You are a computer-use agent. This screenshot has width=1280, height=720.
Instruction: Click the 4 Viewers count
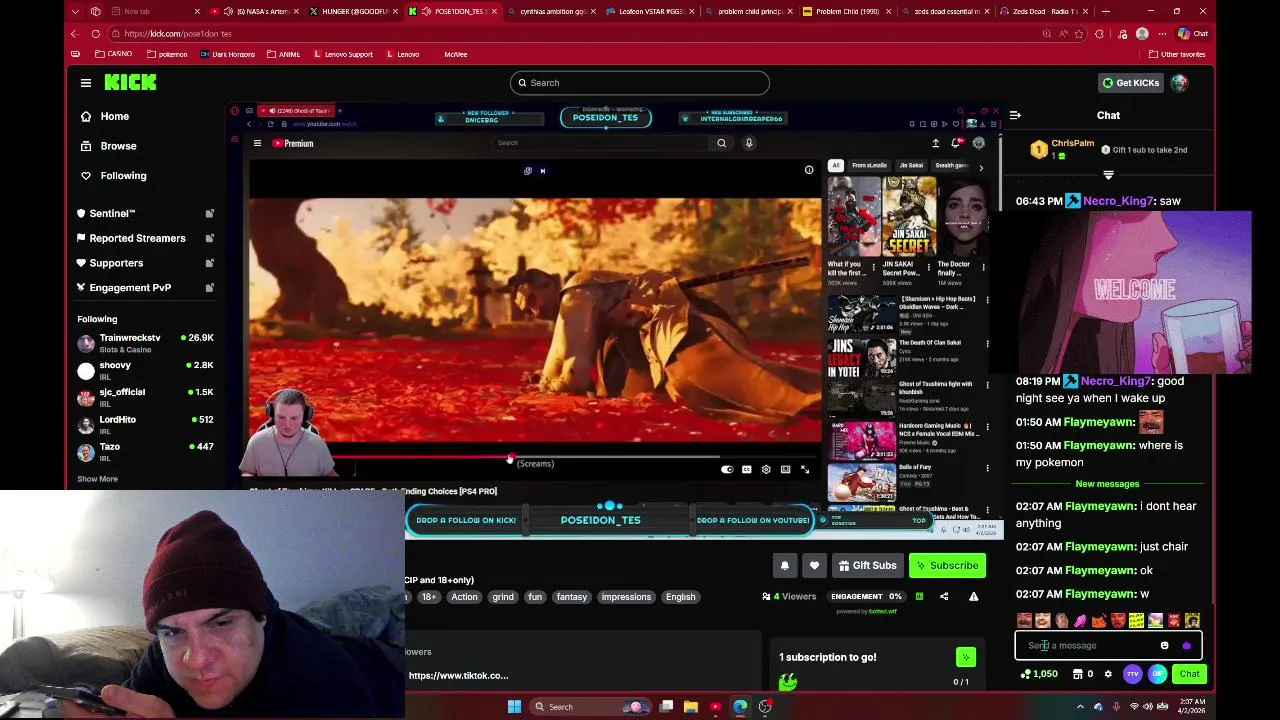click(789, 597)
